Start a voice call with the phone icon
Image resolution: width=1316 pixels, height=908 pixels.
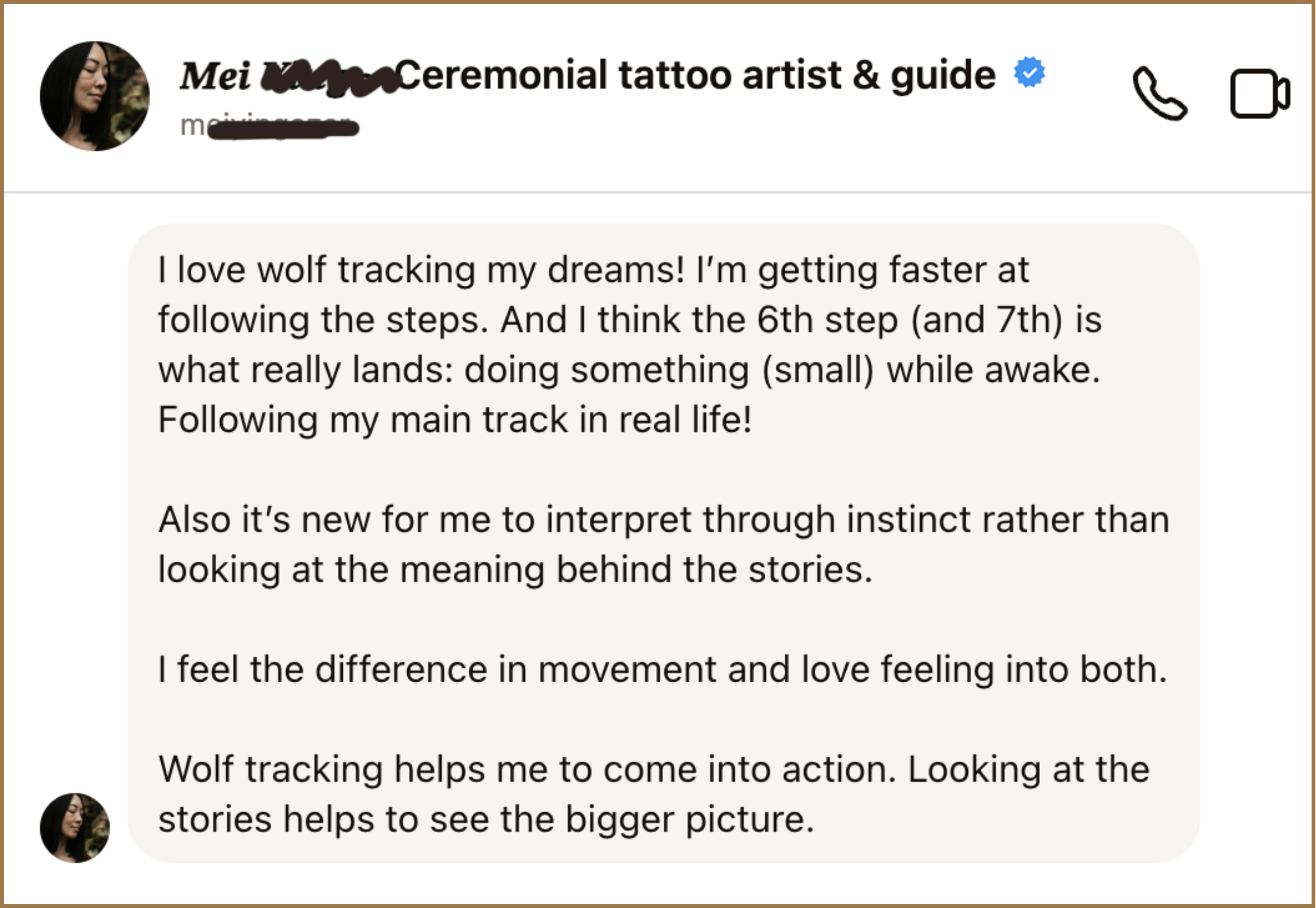pyautogui.click(x=1159, y=94)
